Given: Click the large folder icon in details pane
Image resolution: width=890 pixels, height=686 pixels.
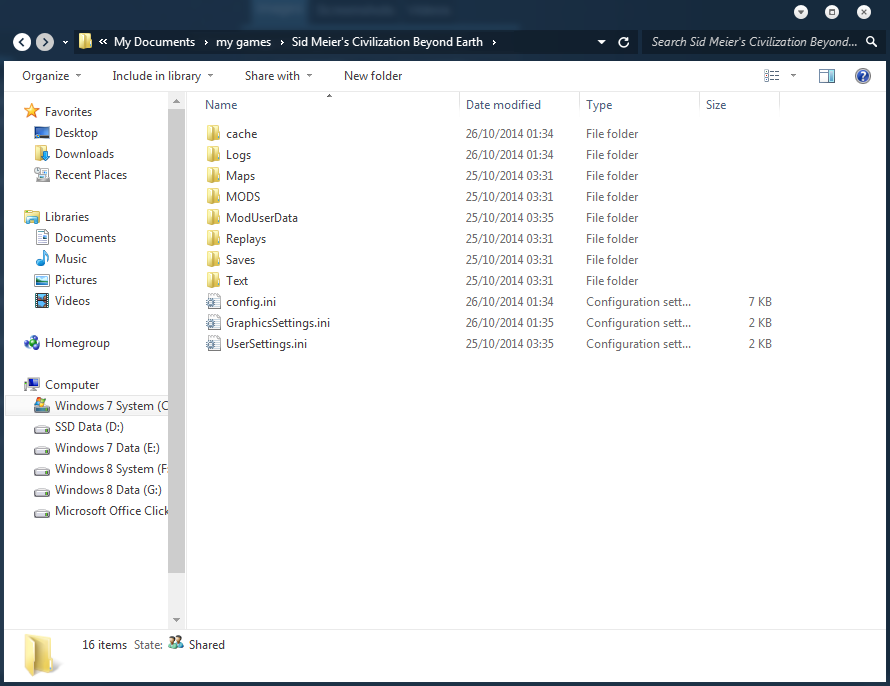Looking at the screenshot, I should coord(41,655).
